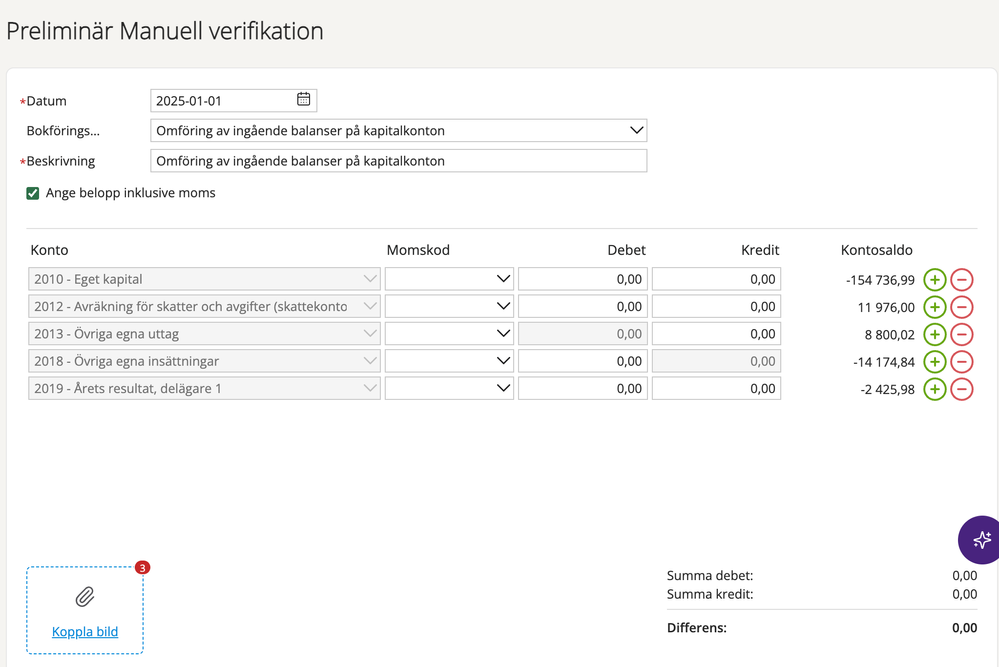Viewport: 999px width, 667px height.
Task: Remove the 2010 Eget kapital row
Action: pos(961,280)
